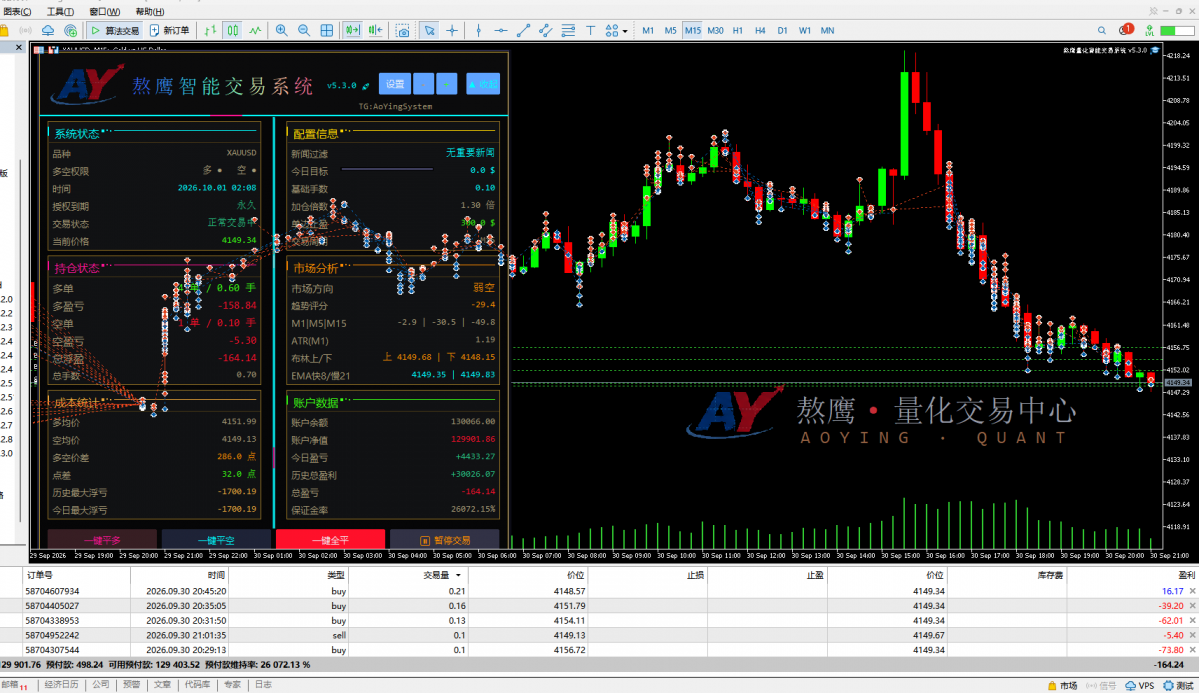Screen dimensions: 1199x693
Task: Open the 代码库 code base tab
Action: (197, 685)
